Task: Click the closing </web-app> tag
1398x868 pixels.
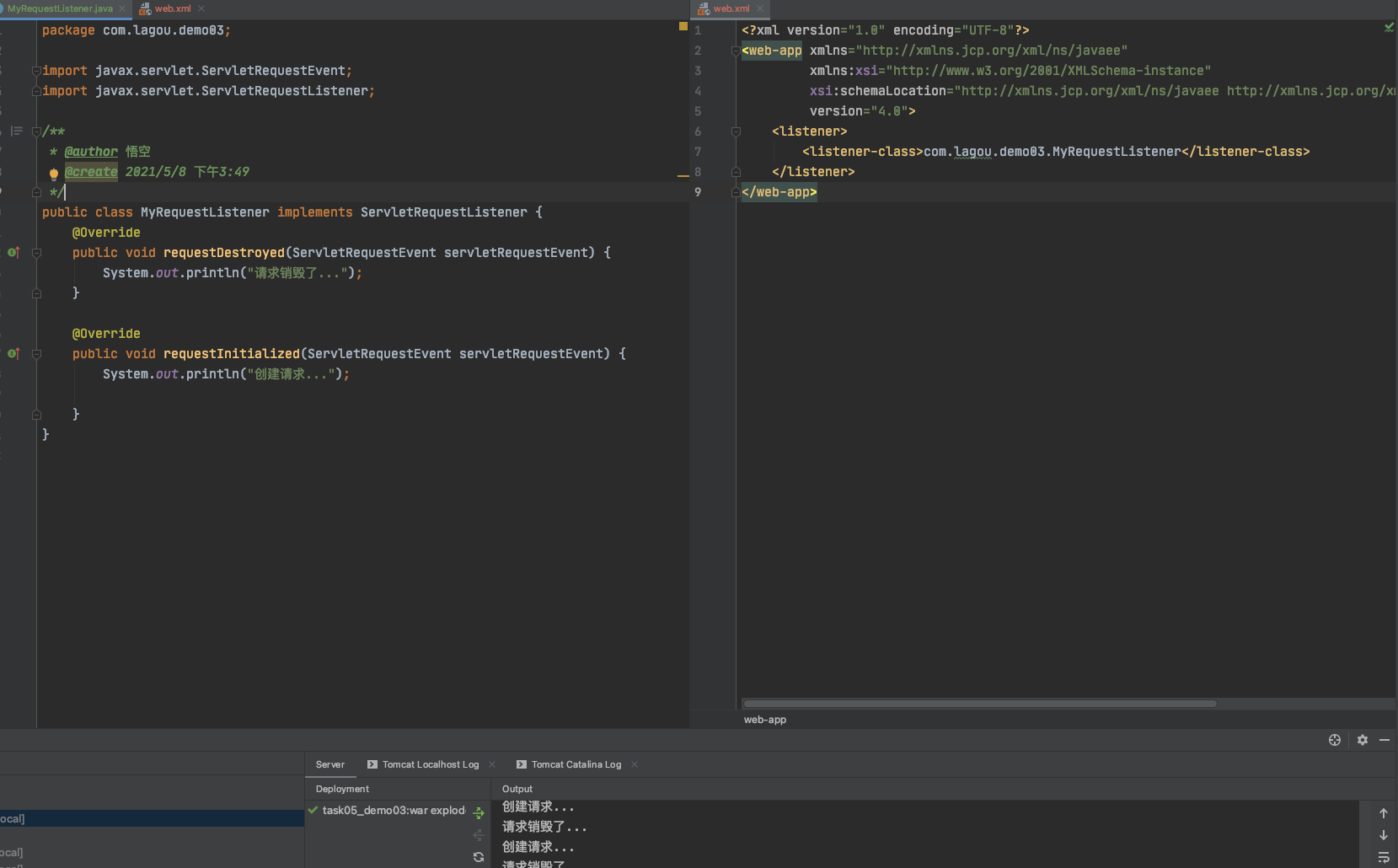Action: point(779,192)
